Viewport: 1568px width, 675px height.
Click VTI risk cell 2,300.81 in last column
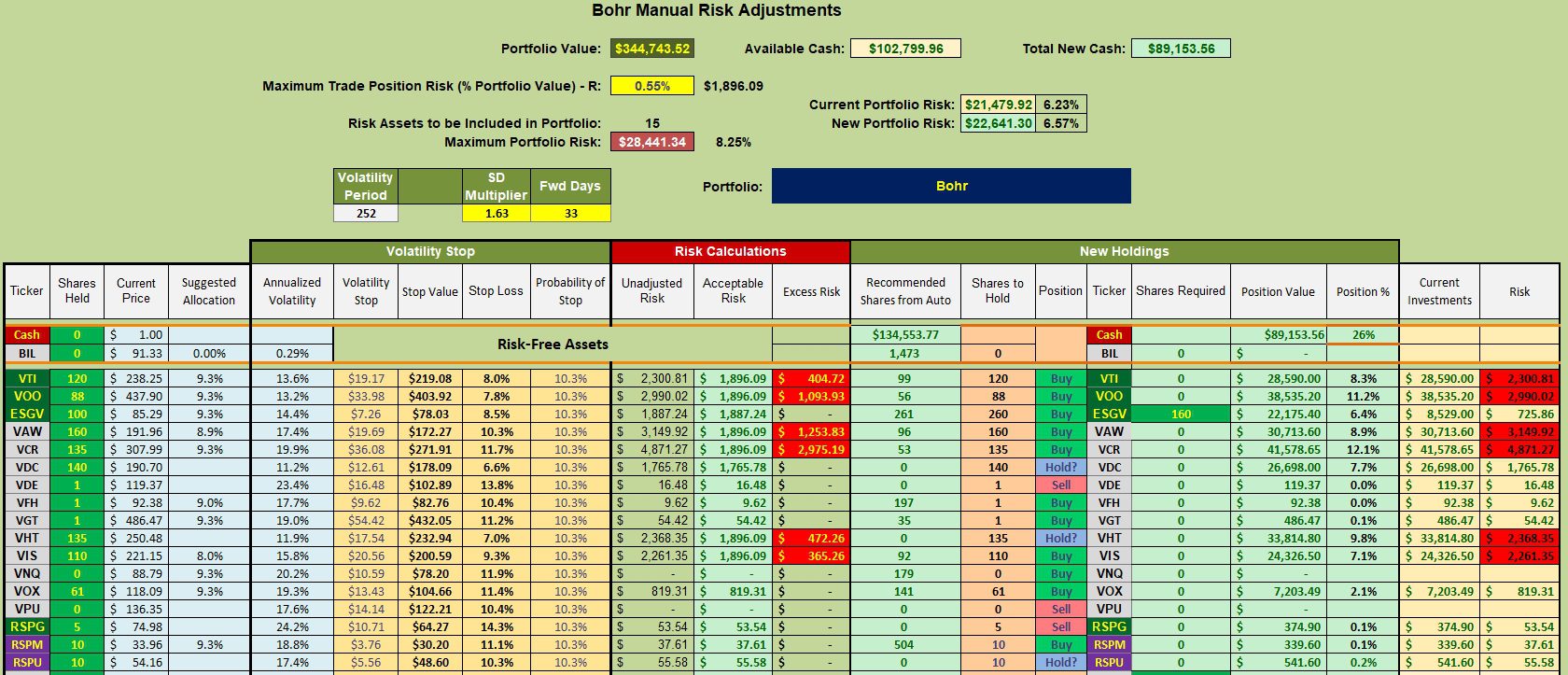click(1519, 378)
